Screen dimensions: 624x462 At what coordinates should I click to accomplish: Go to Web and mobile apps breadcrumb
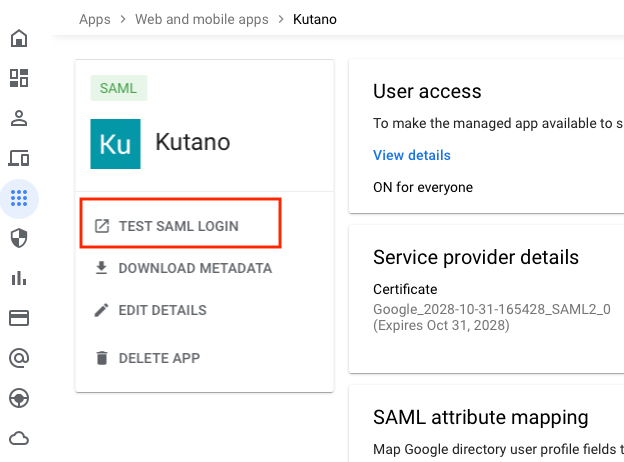tap(202, 19)
